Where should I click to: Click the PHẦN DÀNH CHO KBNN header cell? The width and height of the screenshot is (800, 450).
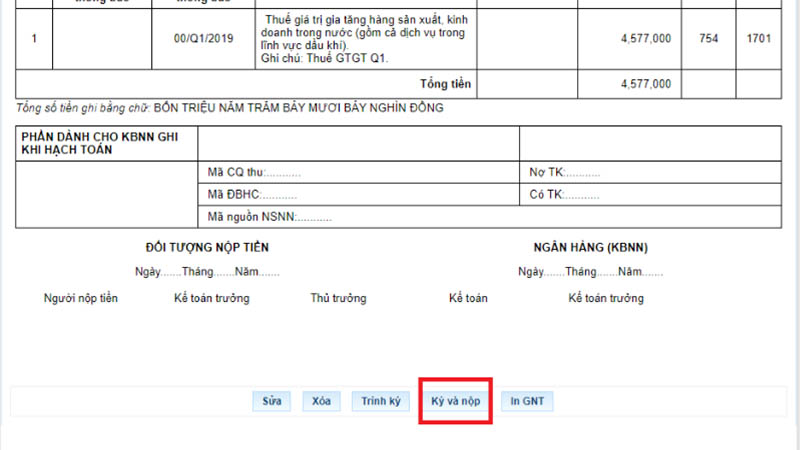tap(100, 143)
